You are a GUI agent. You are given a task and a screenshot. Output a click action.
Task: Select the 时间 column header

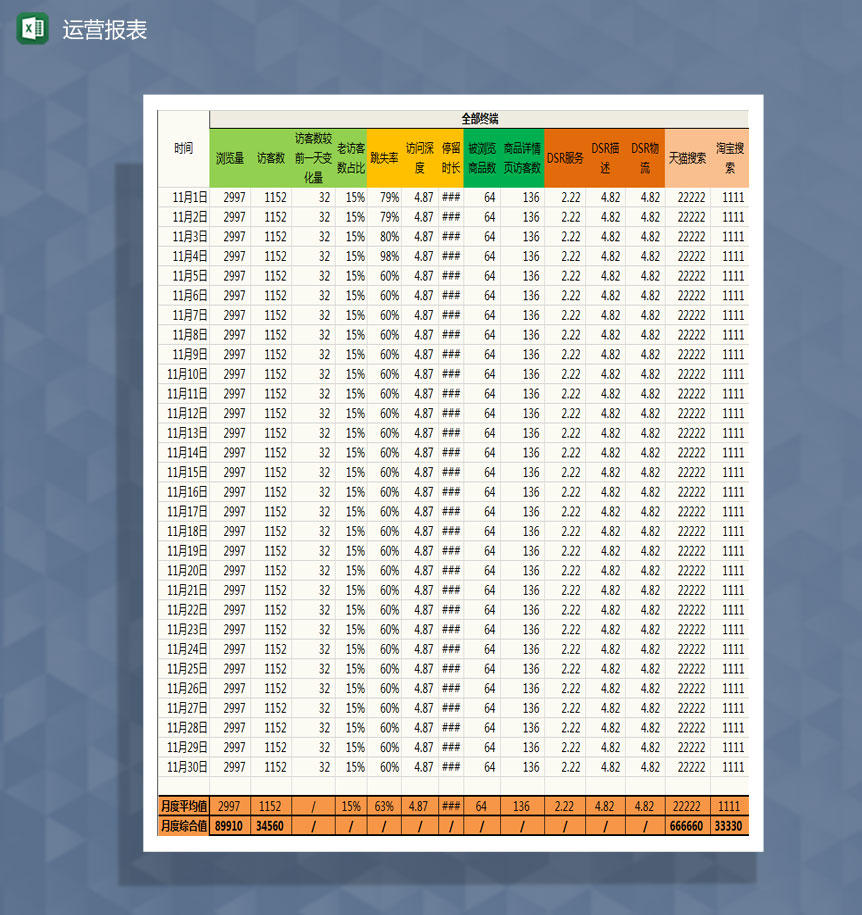click(x=183, y=148)
